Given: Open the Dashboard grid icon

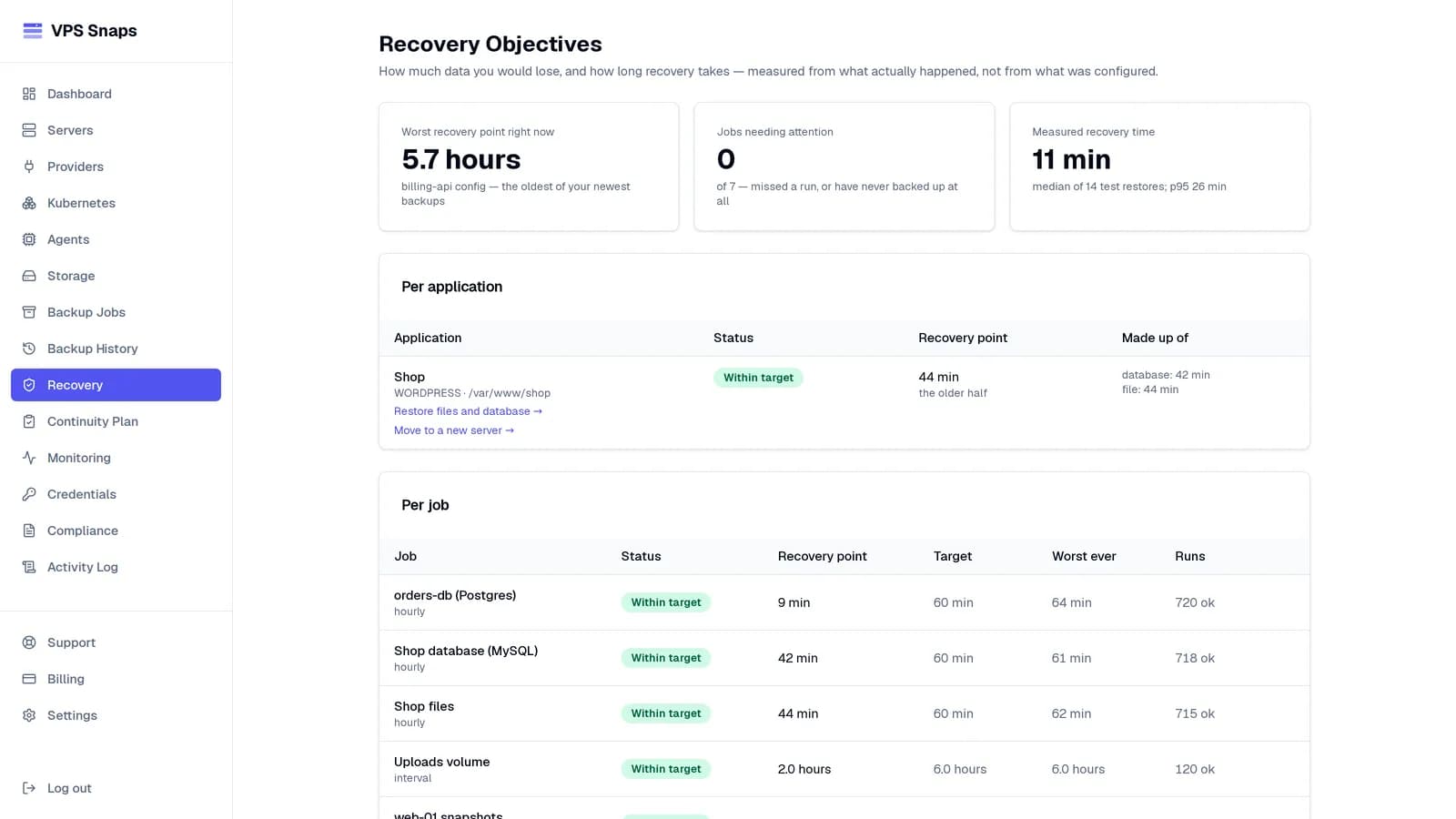Looking at the screenshot, I should tap(29, 94).
